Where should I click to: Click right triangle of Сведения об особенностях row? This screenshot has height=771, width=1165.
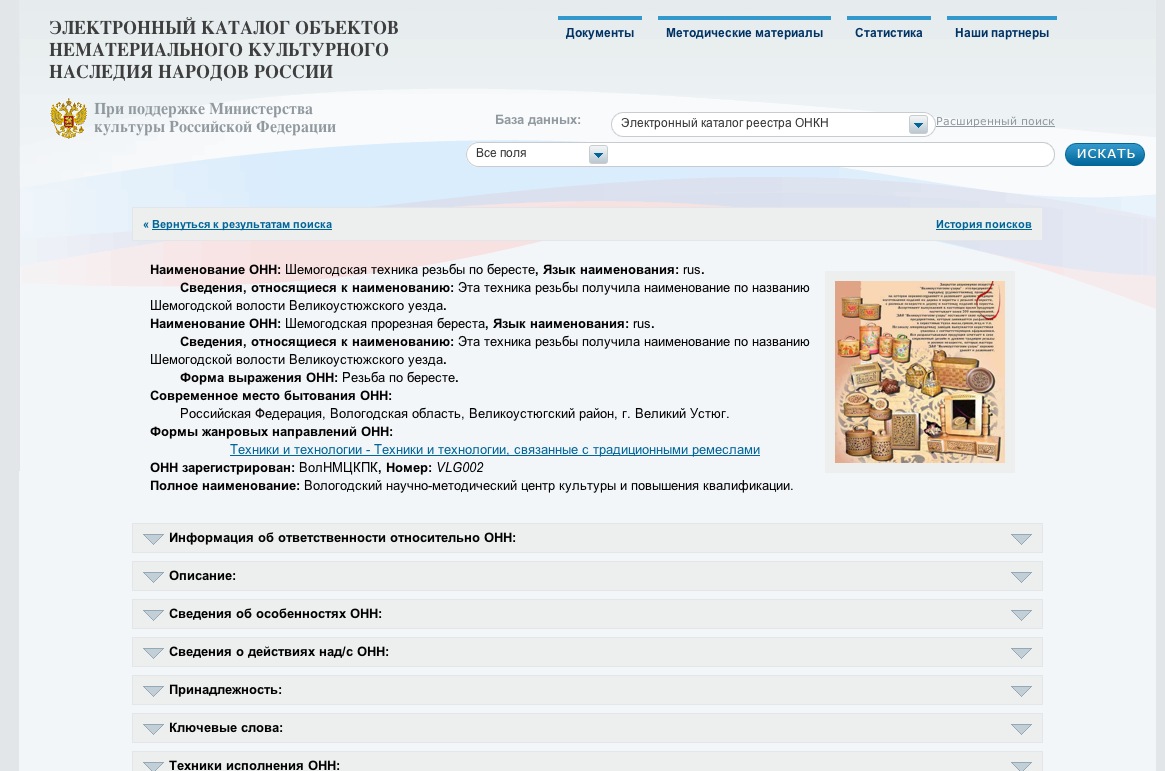click(x=1022, y=615)
